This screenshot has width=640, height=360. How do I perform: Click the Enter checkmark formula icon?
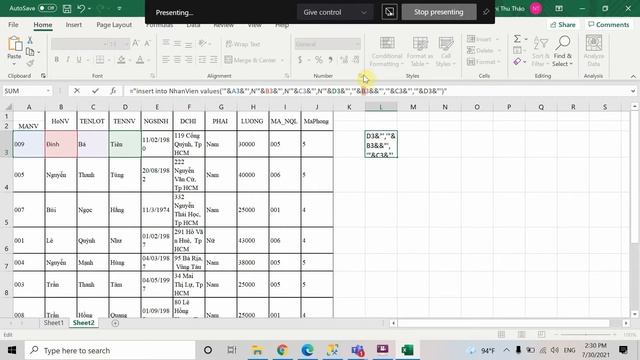click(95, 91)
